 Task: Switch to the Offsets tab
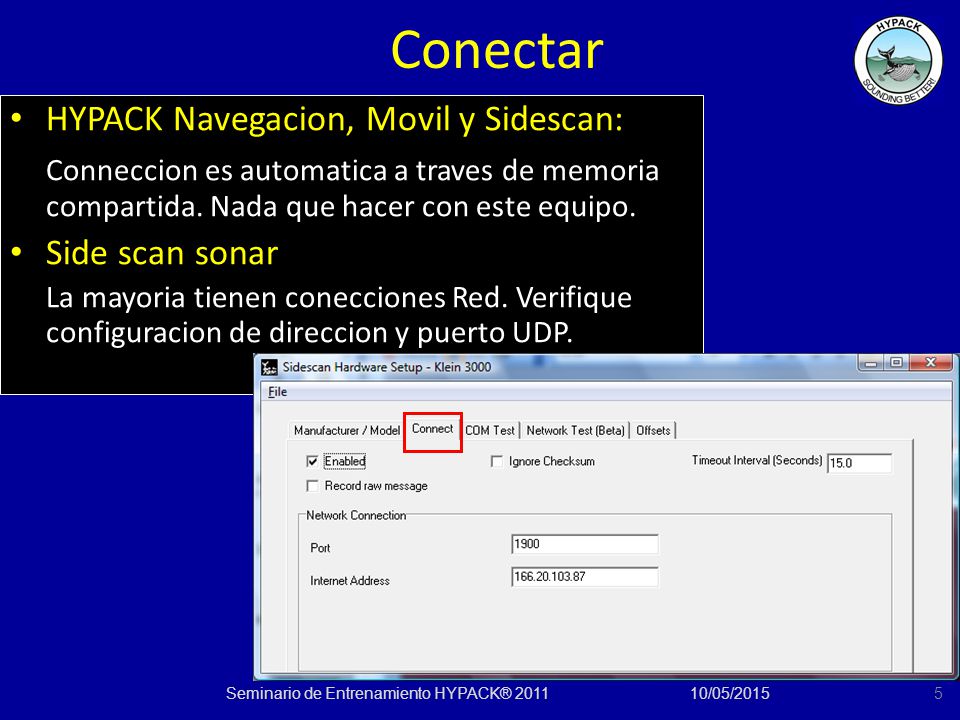(653, 430)
